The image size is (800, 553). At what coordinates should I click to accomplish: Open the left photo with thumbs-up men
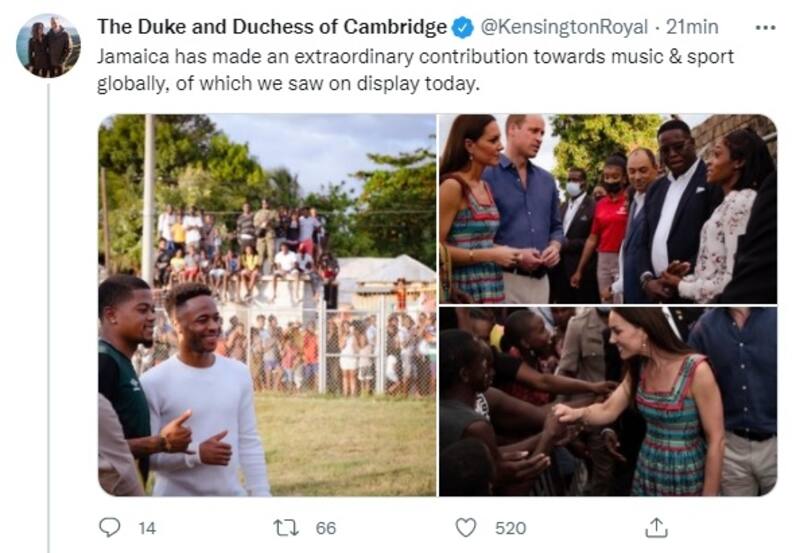266,304
